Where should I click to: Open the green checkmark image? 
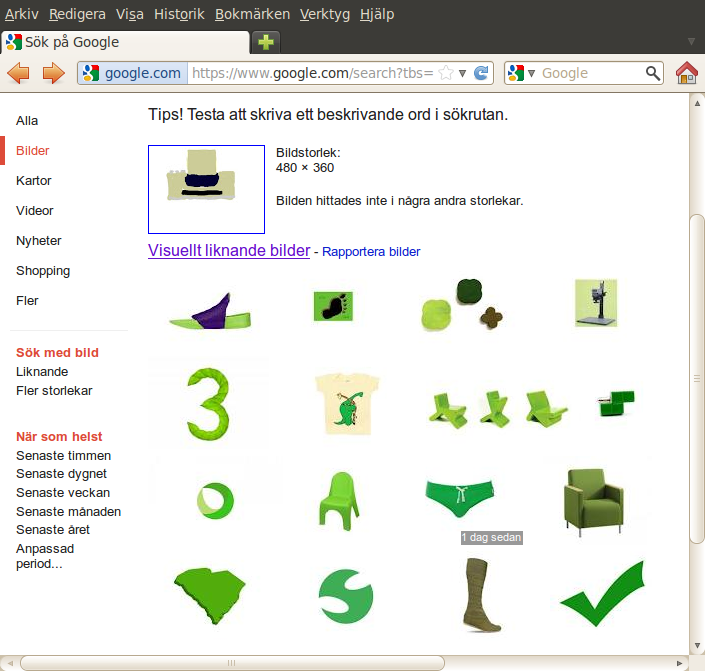tap(602, 593)
